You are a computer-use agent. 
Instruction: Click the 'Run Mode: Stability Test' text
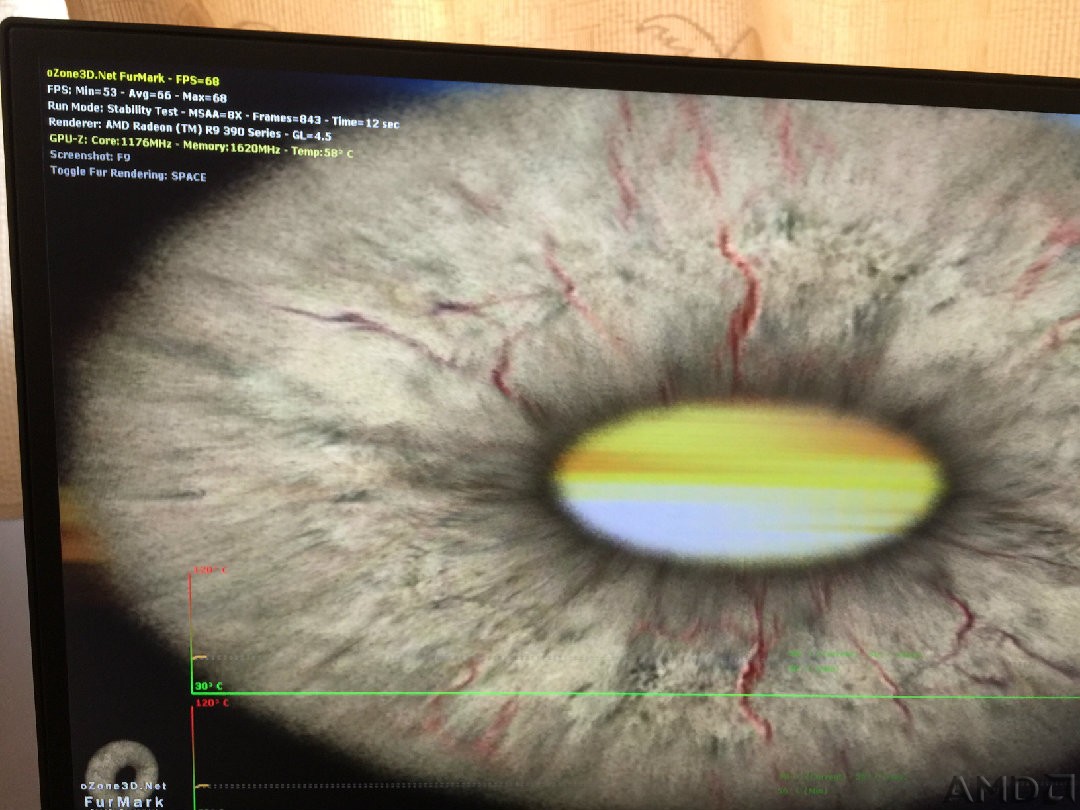(x=112, y=108)
